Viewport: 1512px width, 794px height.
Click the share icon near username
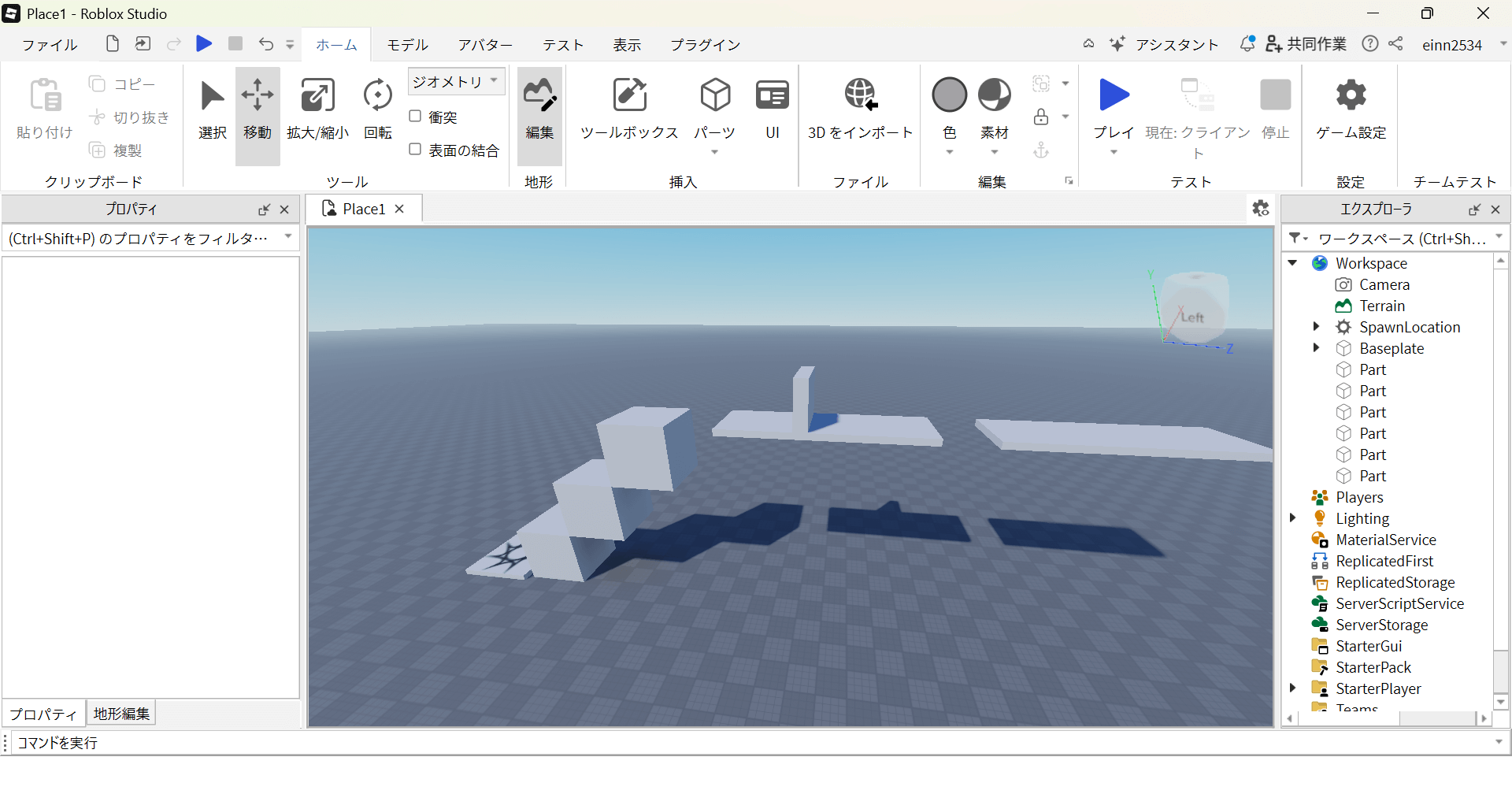pos(1395,44)
